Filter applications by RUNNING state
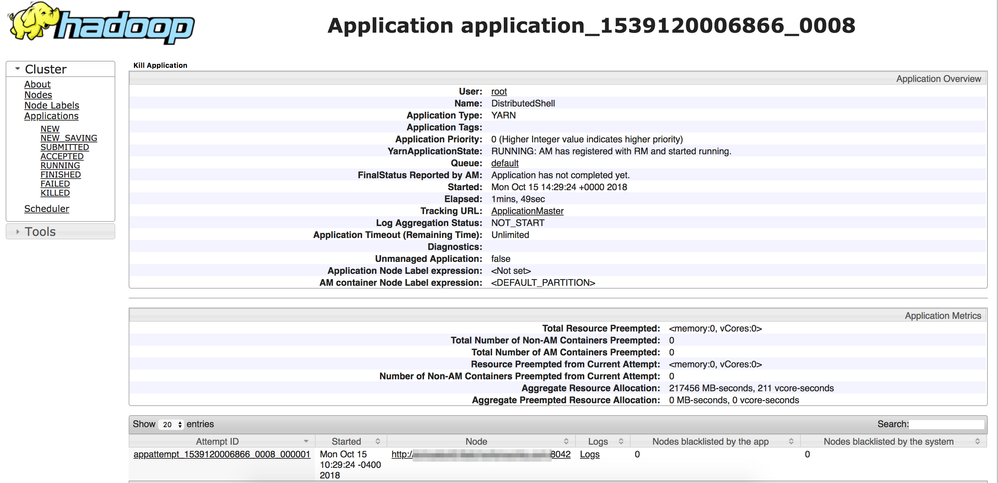 point(60,165)
